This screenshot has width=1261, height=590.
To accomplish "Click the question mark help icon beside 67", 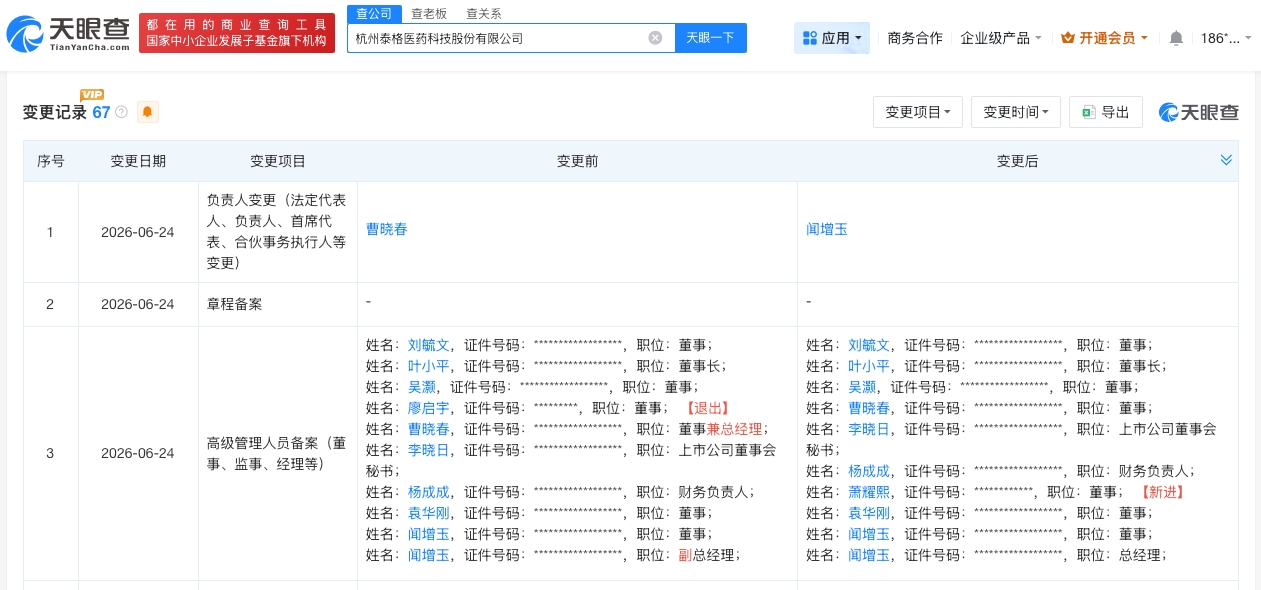I will pos(121,112).
